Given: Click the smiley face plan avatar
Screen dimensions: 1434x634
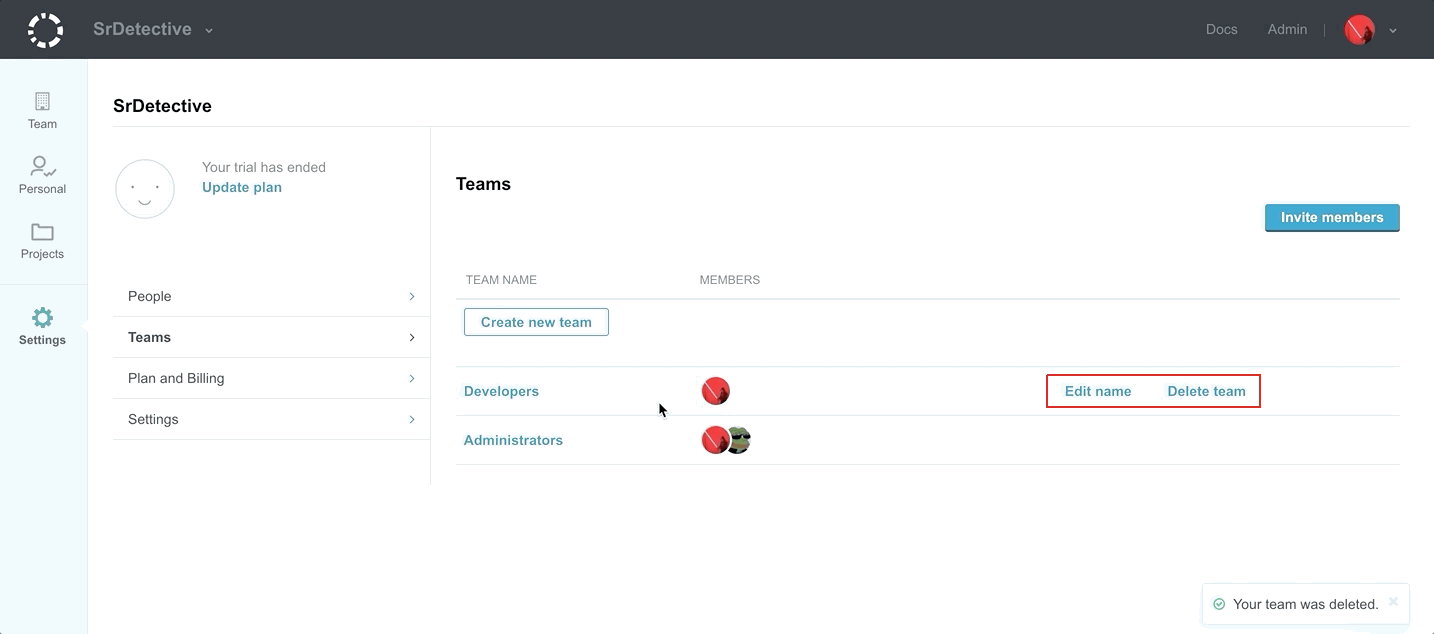Looking at the screenshot, I should (145, 189).
